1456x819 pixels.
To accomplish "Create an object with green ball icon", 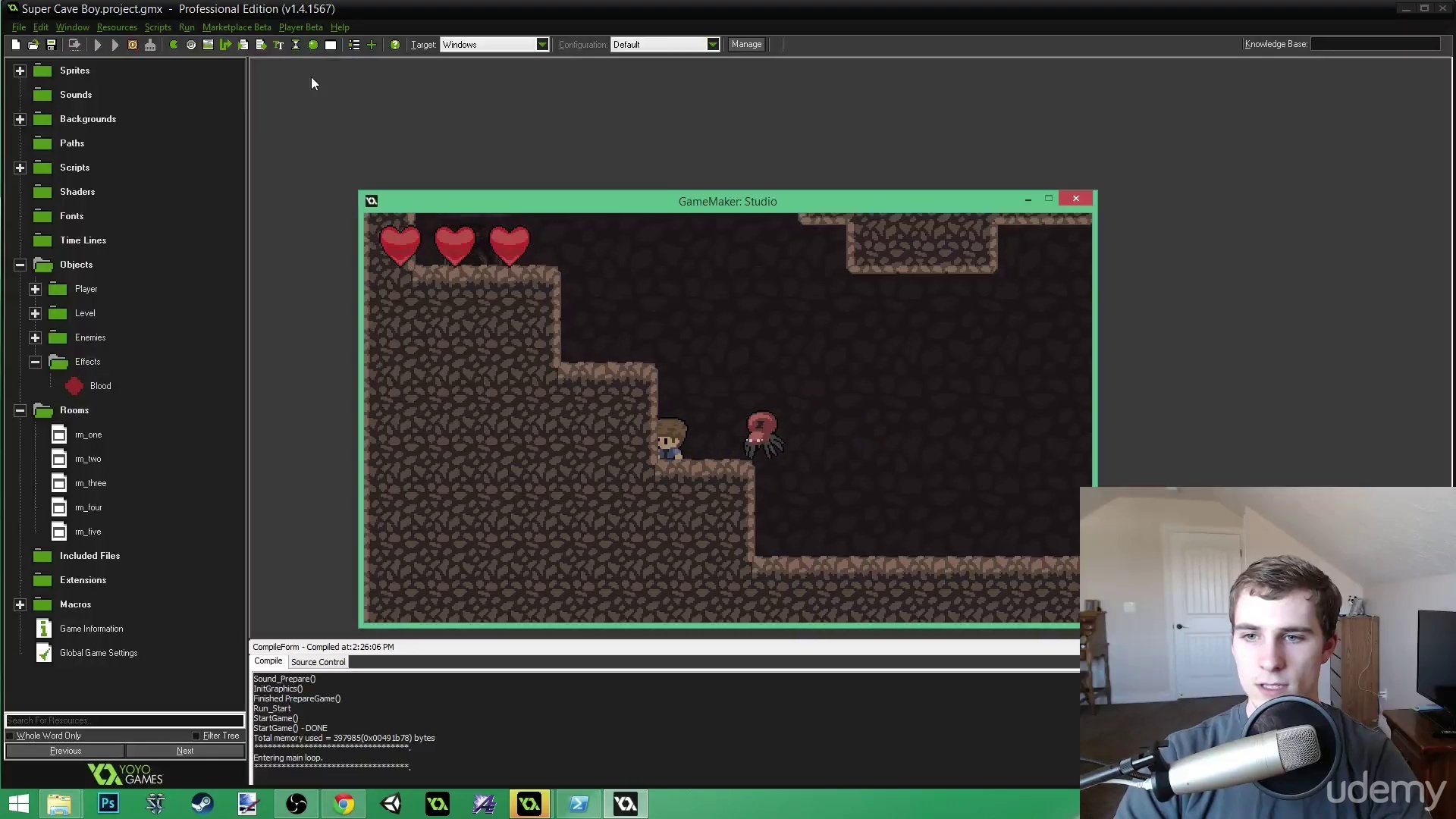I will (313, 45).
